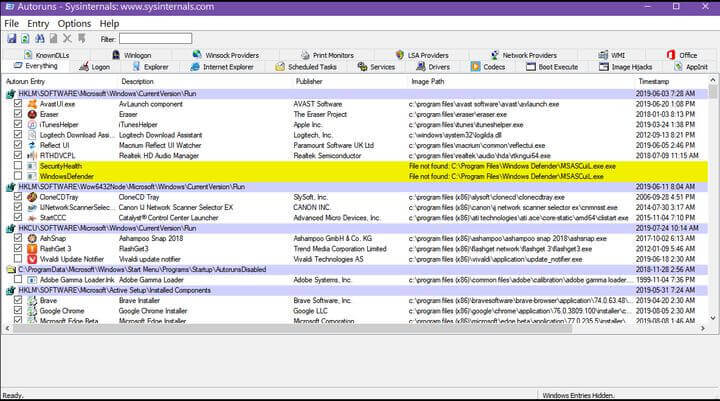Click 'Windows Entries Hidden' status text

coord(578,395)
